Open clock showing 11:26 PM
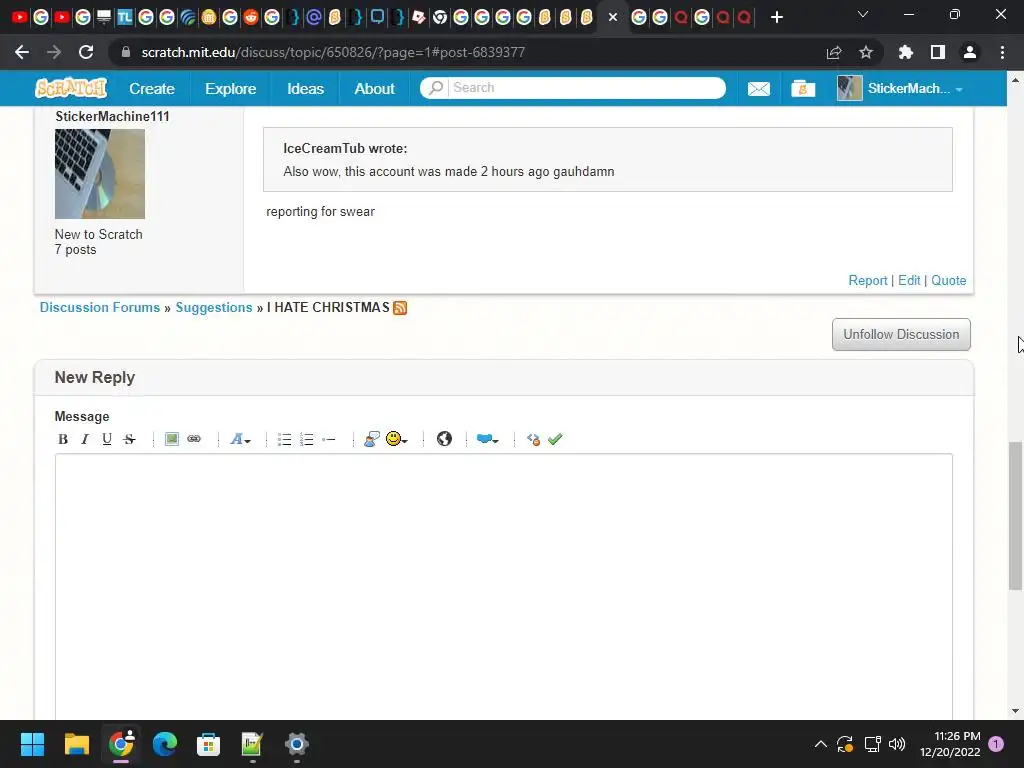Screen dimensions: 1024x768 [x=950, y=744]
